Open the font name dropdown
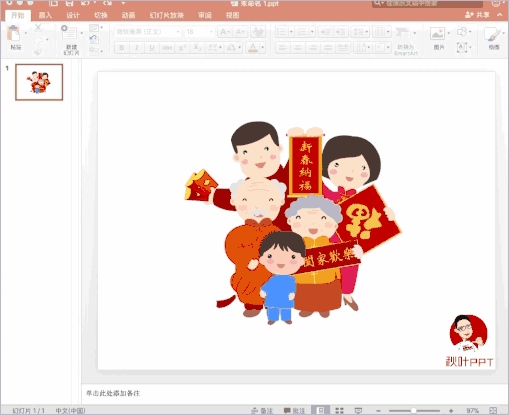The height and width of the screenshot is (415, 509). pyautogui.click(x=178, y=32)
